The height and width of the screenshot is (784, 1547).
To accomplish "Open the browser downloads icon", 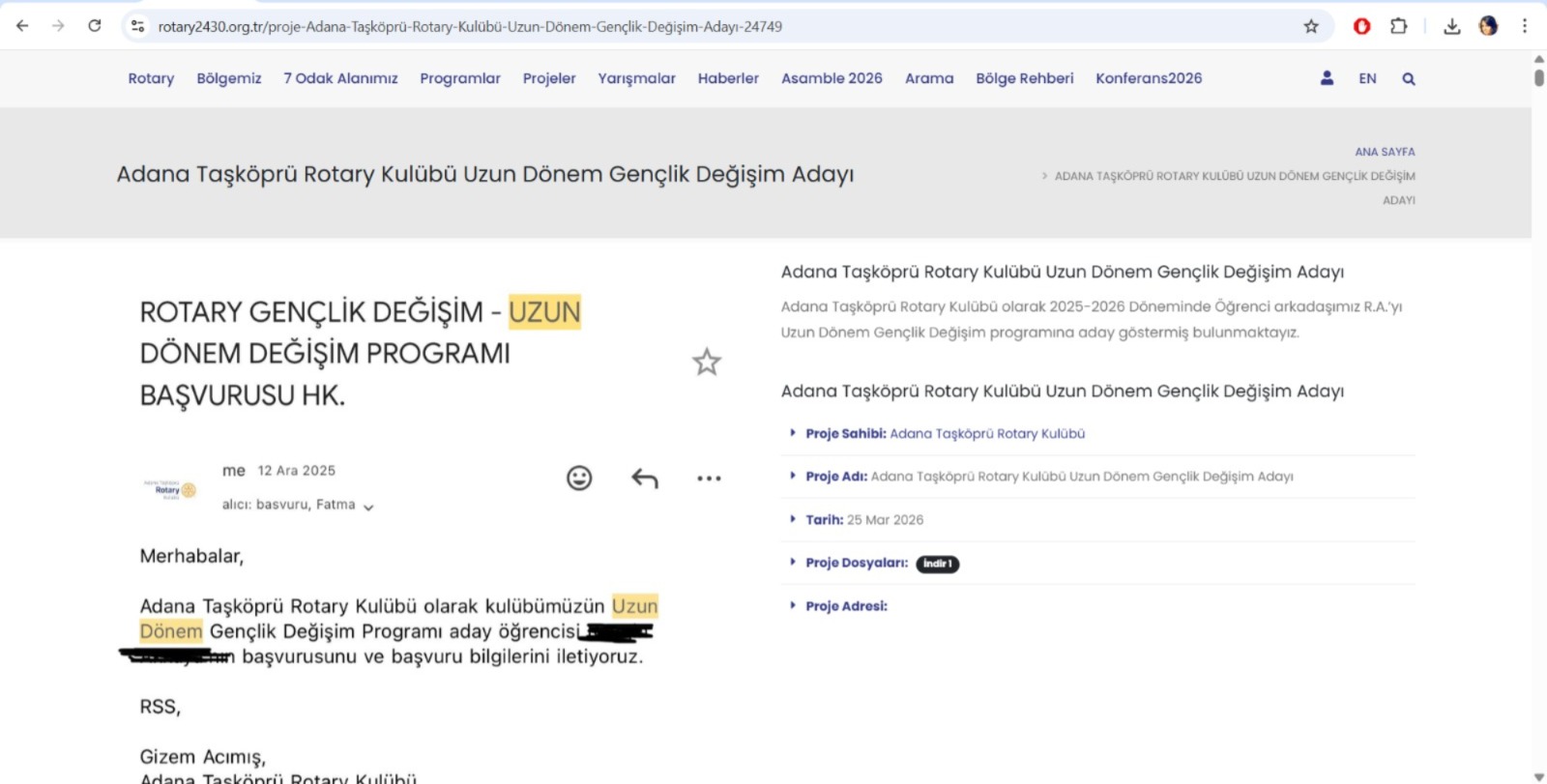I will [x=1451, y=26].
